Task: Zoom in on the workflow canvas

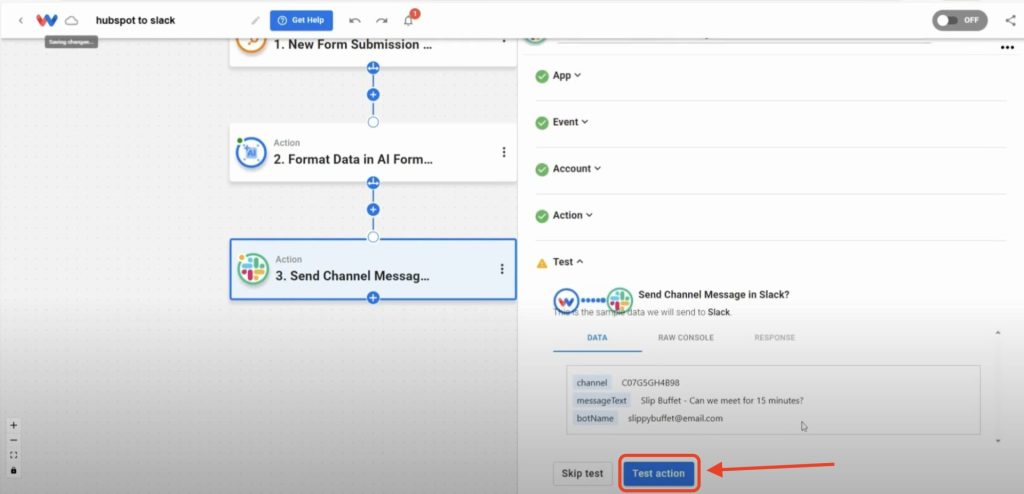Action: pos(14,425)
